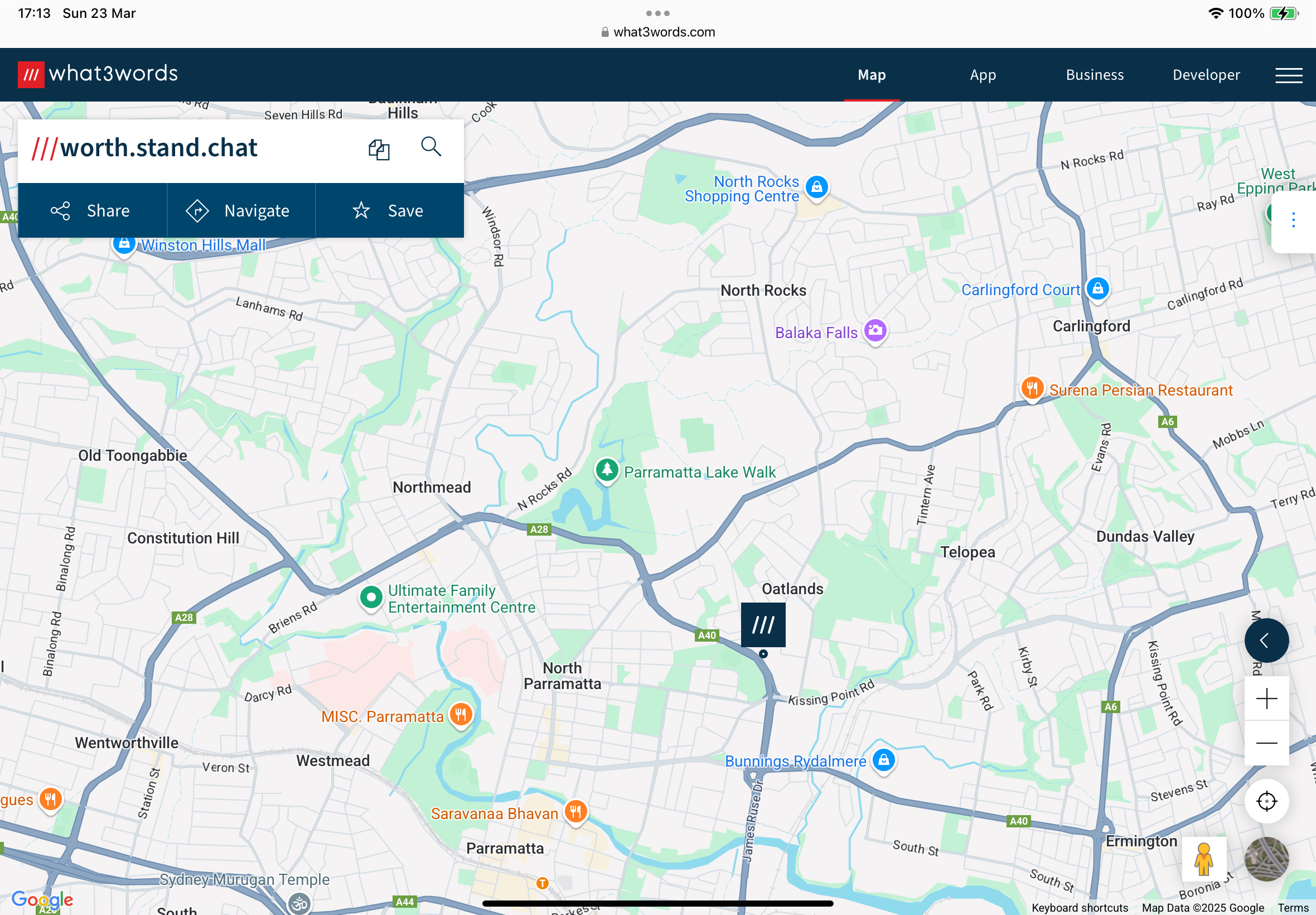
Task: Select North Rocks Shopping Centre pin
Action: click(816, 187)
